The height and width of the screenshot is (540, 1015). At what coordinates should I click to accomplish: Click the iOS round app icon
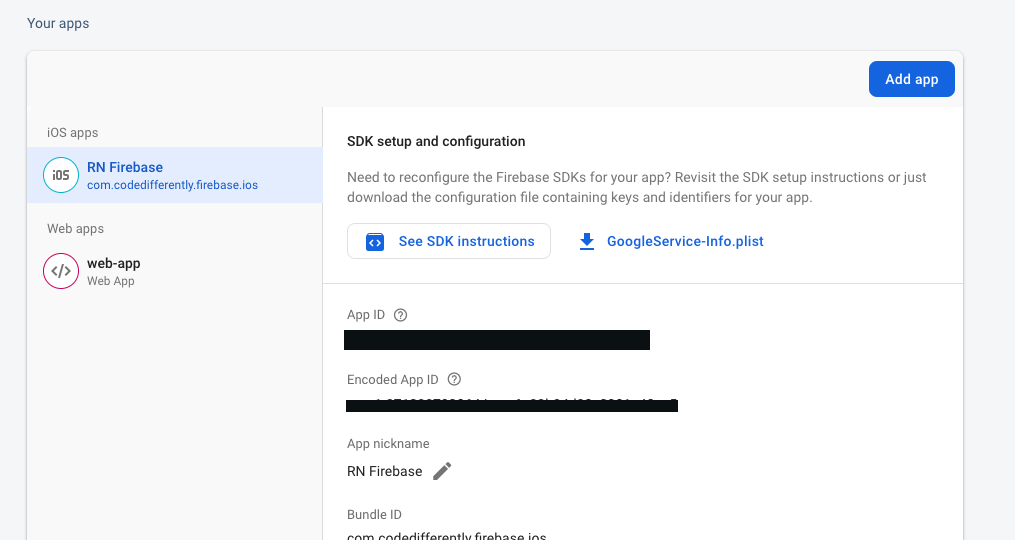click(x=61, y=175)
